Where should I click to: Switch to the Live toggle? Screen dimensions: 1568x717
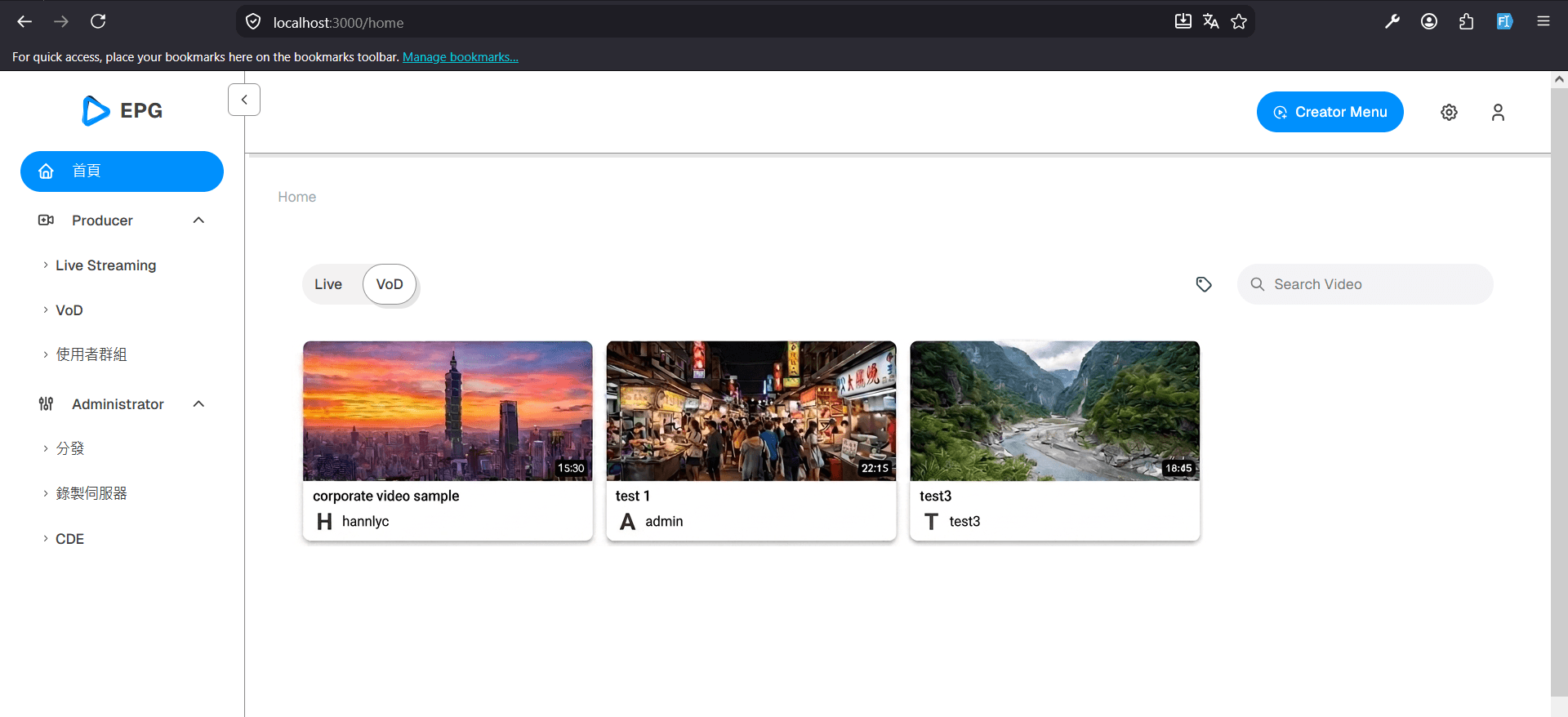pyautogui.click(x=328, y=284)
